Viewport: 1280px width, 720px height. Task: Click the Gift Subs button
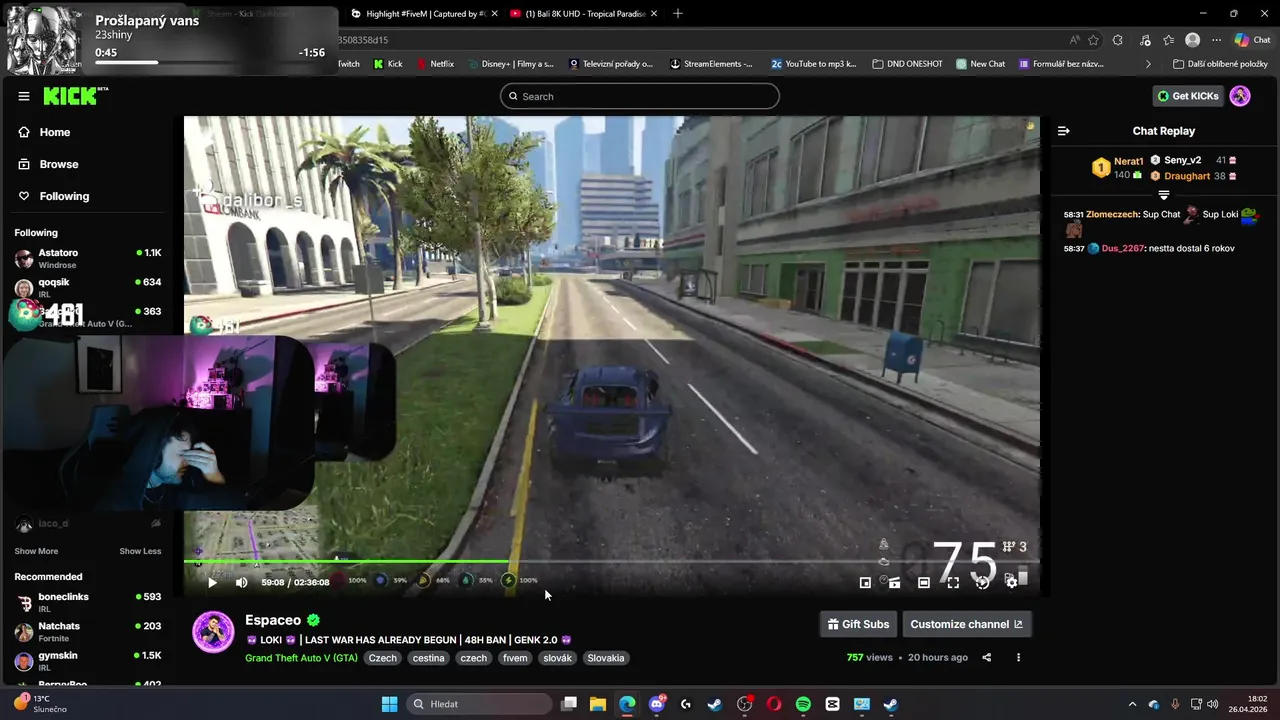click(858, 624)
